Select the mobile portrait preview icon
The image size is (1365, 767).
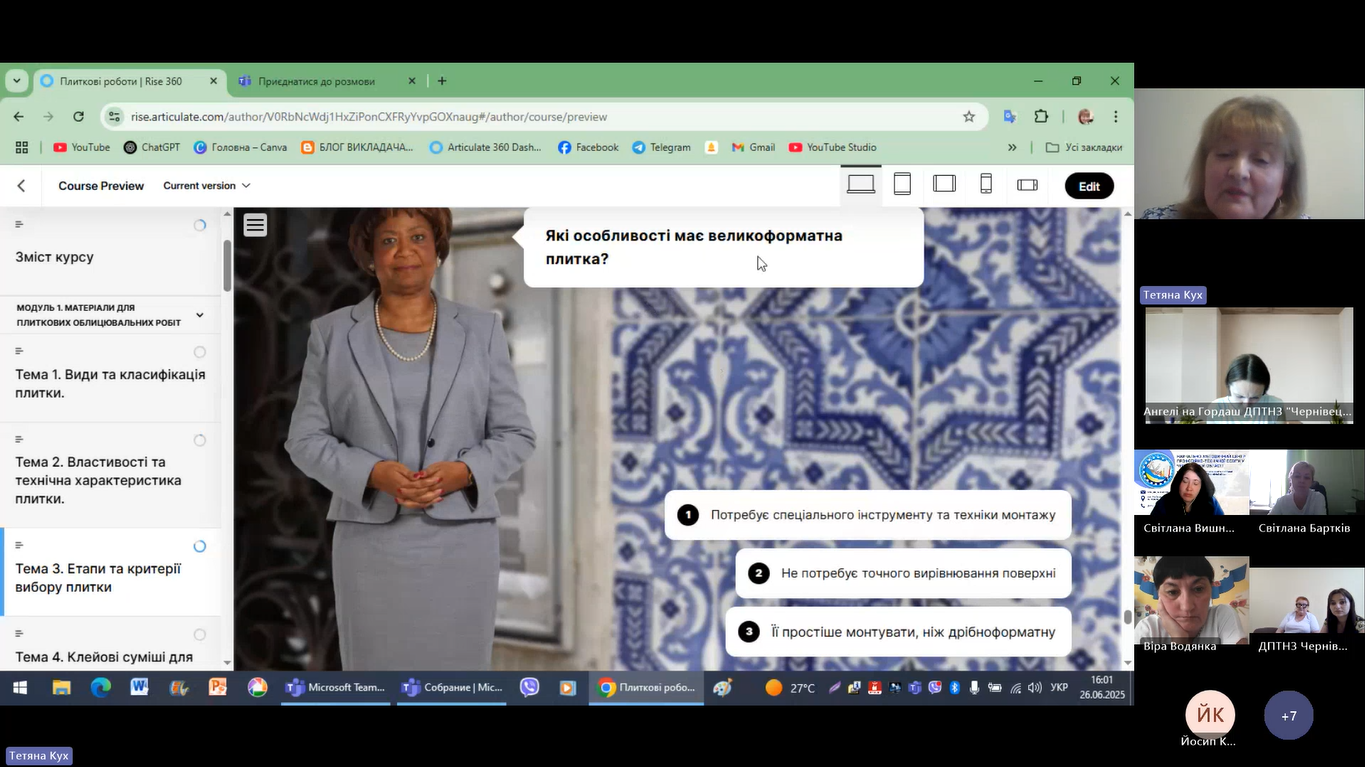pyautogui.click(x=986, y=185)
